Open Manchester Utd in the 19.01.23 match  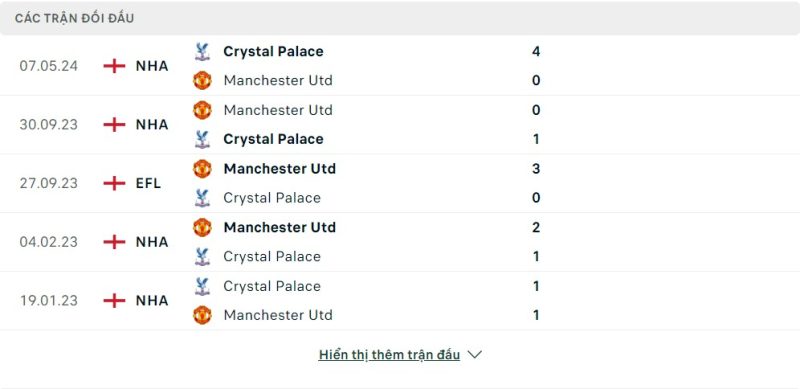(278, 315)
